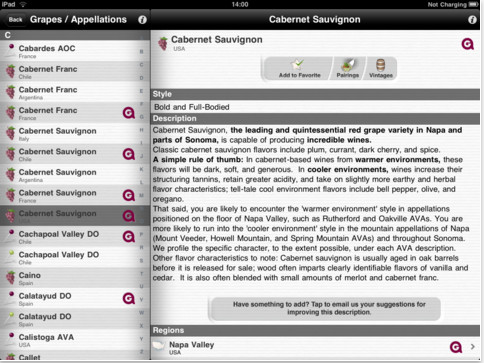Screen dimensions: 484x363
Task: Open Vintages barrel button
Action: [x=380, y=69]
